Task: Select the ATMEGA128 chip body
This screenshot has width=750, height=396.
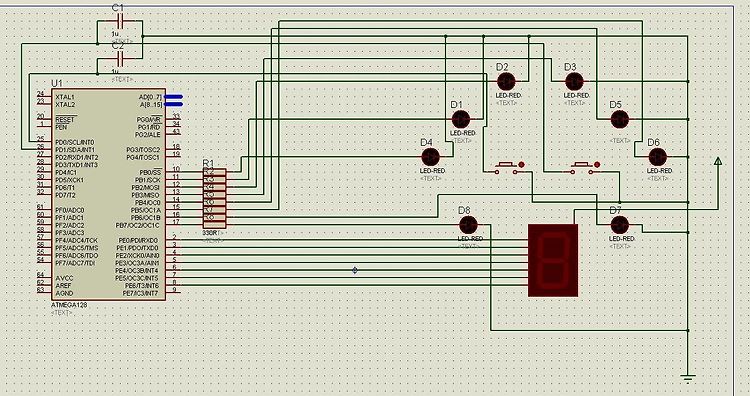Action: coord(109,195)
